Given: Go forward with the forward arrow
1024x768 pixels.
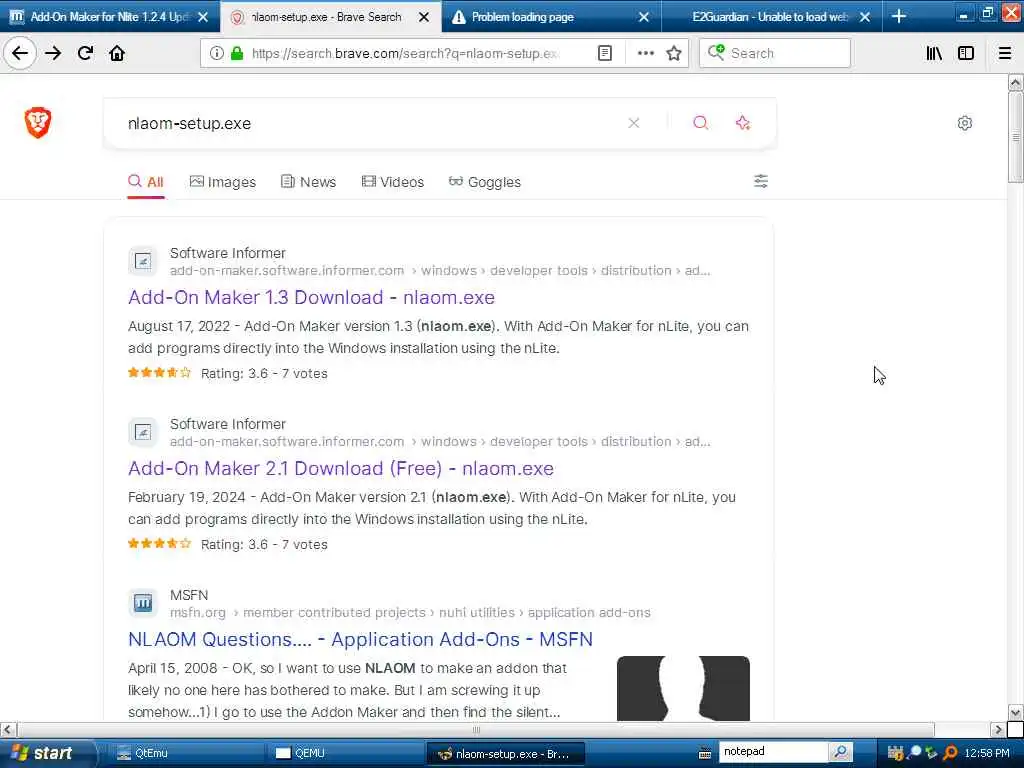Looking at the screenshot, I should click(53, 53).
